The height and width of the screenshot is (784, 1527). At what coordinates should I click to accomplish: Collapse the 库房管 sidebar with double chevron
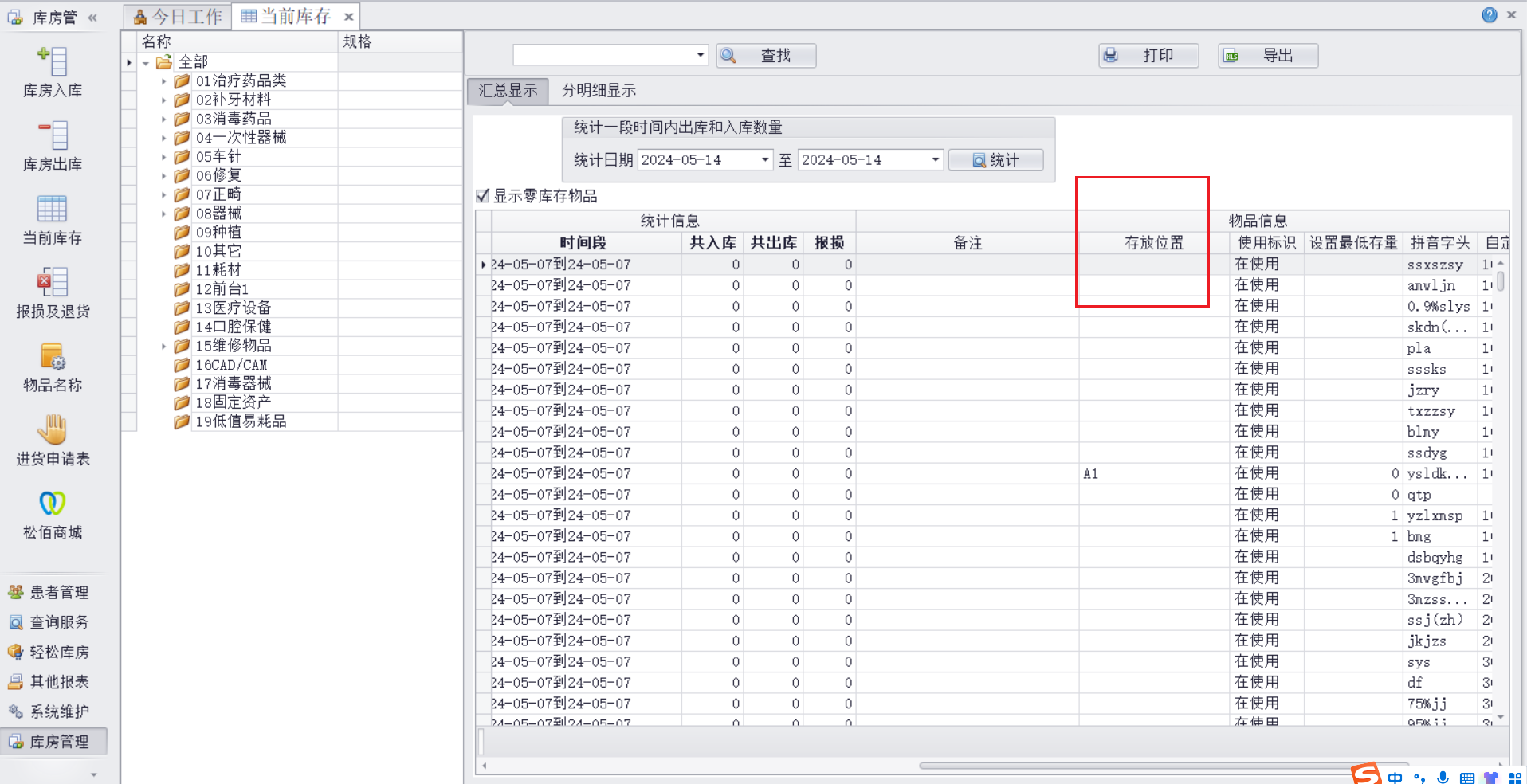[x=92, y=17]
